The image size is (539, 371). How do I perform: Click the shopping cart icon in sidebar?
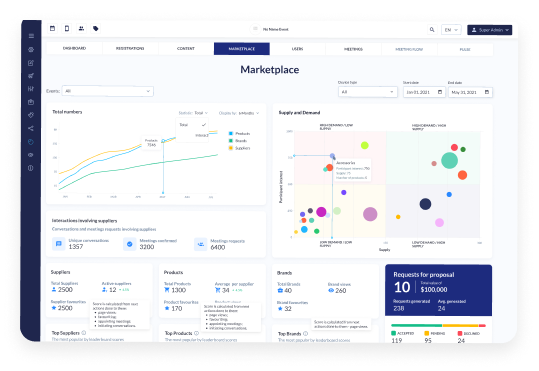click(x=31, y=76)
